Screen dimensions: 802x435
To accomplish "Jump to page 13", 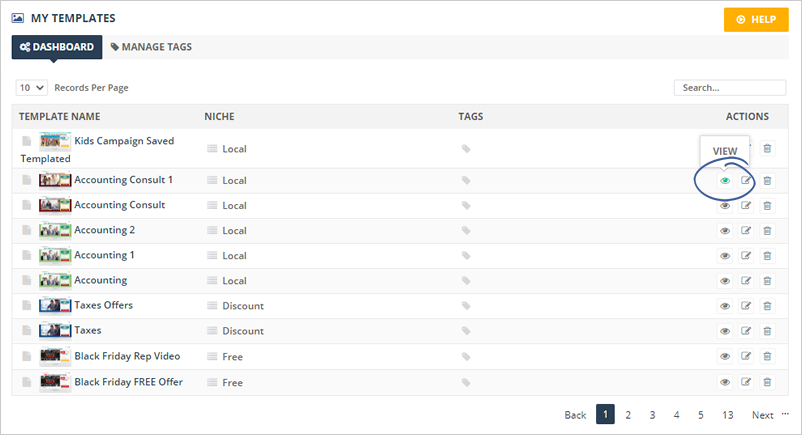I will [x=727, y=415].
